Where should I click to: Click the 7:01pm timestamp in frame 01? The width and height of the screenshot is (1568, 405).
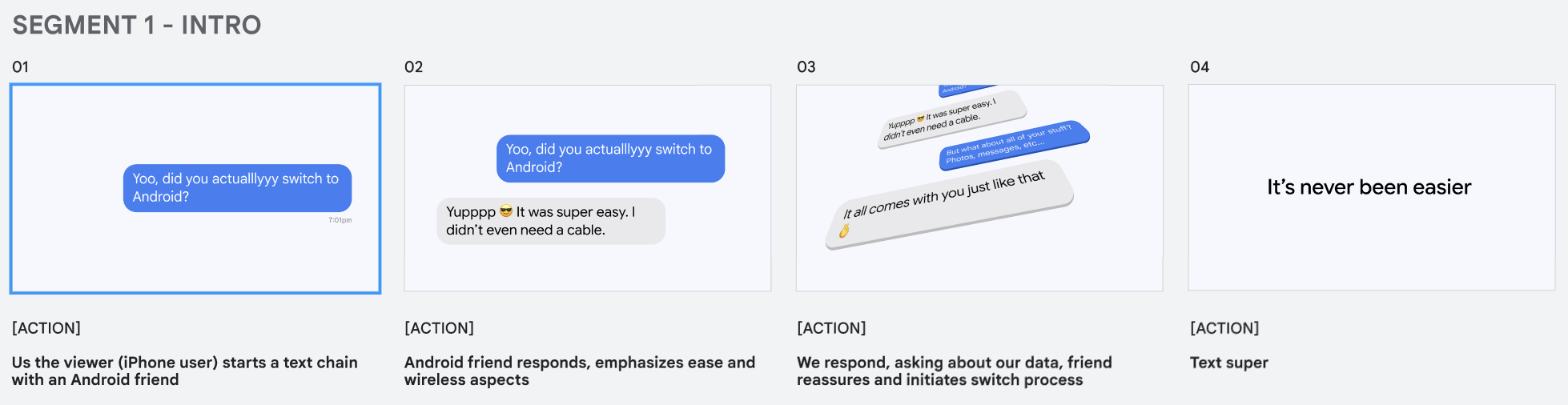(x=340, y=220)
